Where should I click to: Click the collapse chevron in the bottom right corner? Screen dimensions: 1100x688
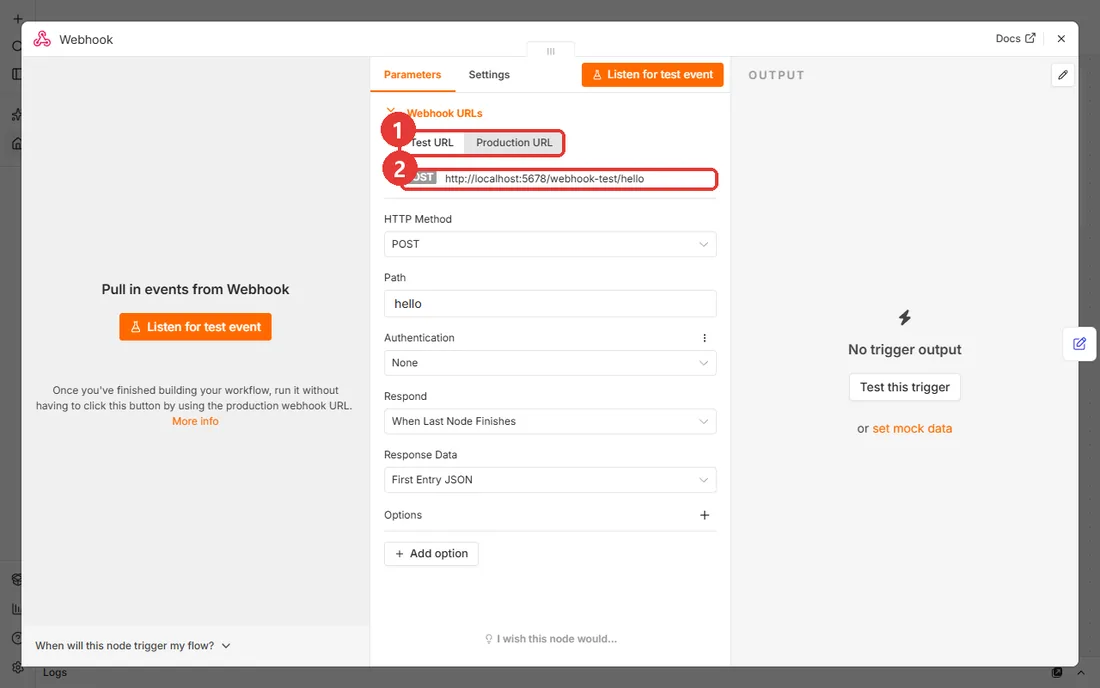pos(1081,673)
